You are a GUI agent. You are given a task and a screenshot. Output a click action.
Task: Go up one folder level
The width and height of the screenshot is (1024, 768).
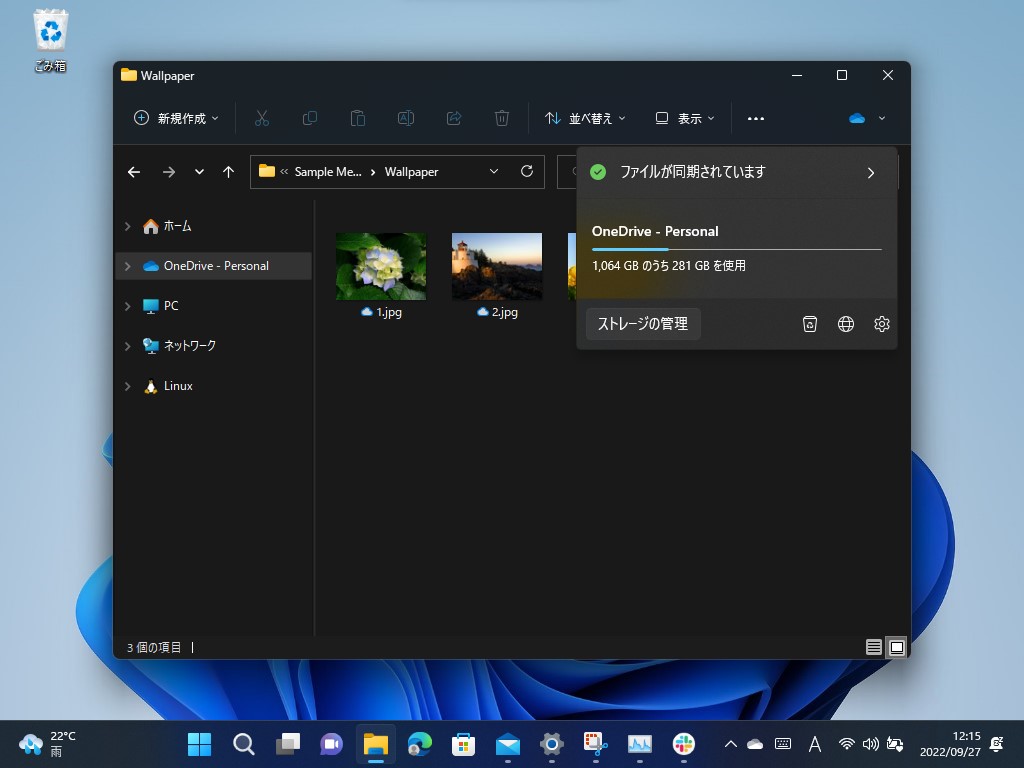click(228, 172)
